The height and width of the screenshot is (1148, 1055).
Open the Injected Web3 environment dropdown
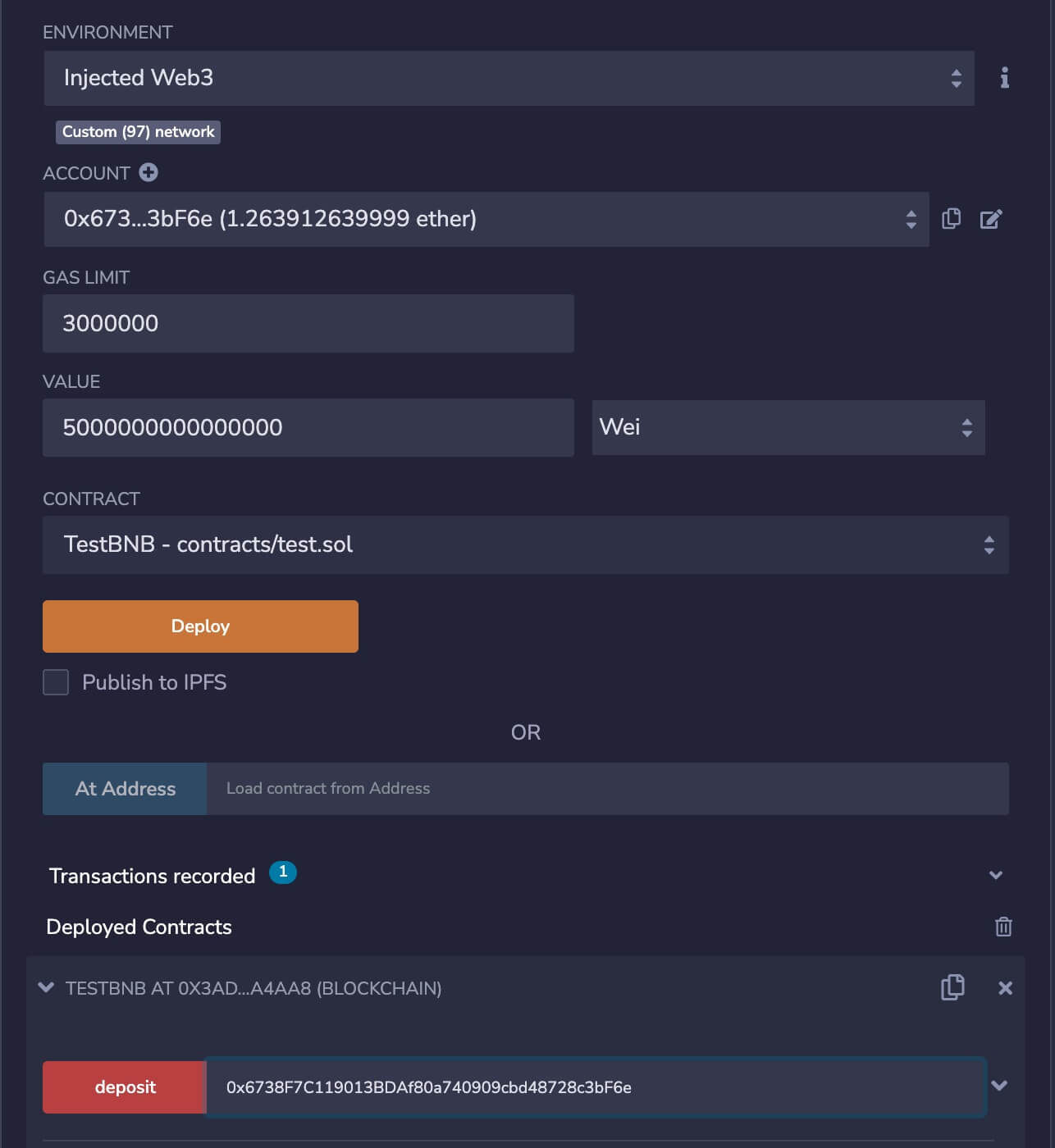coord(509,78)
